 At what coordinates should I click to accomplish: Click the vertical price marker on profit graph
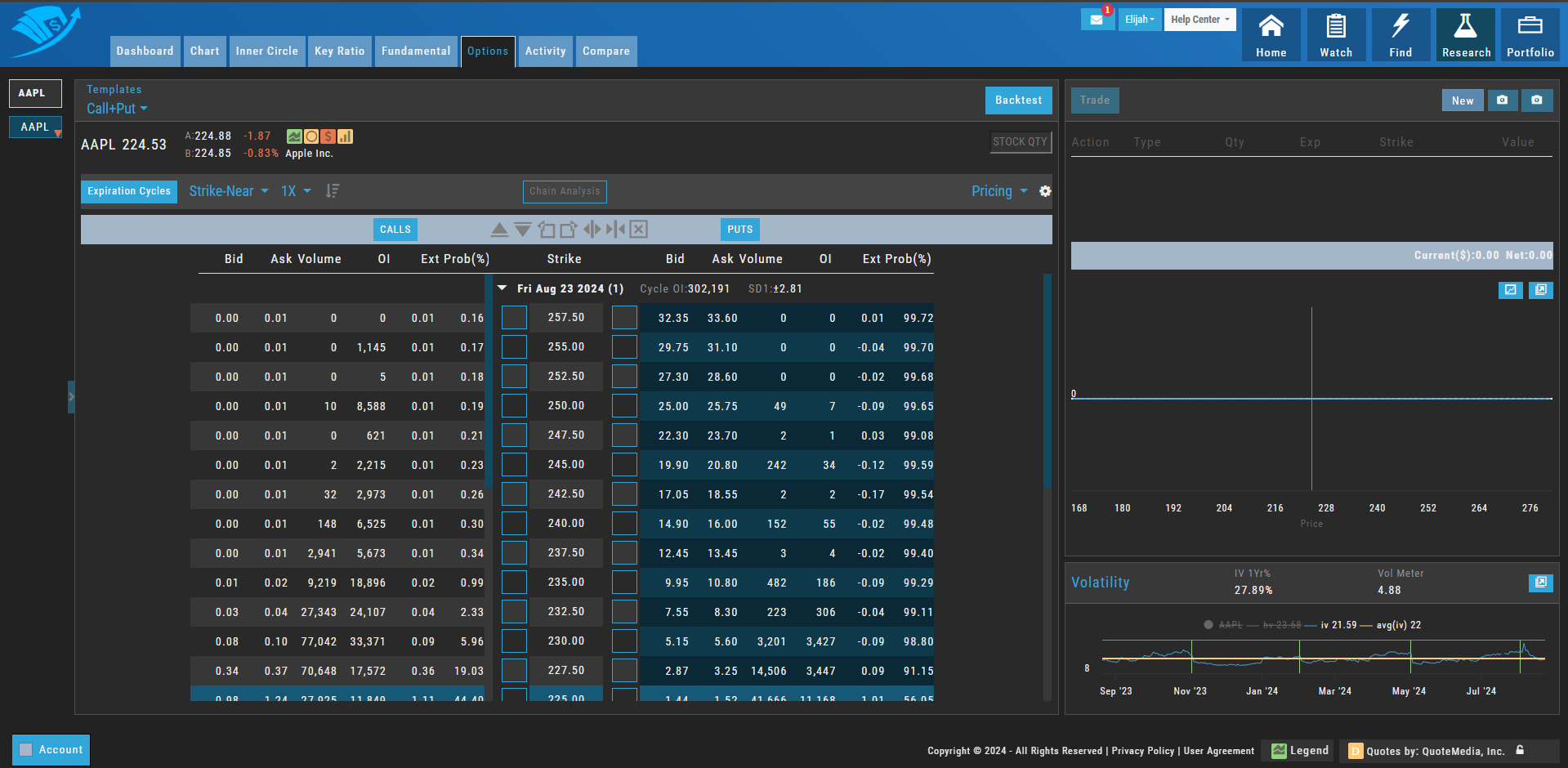[x=1311, y=399]
